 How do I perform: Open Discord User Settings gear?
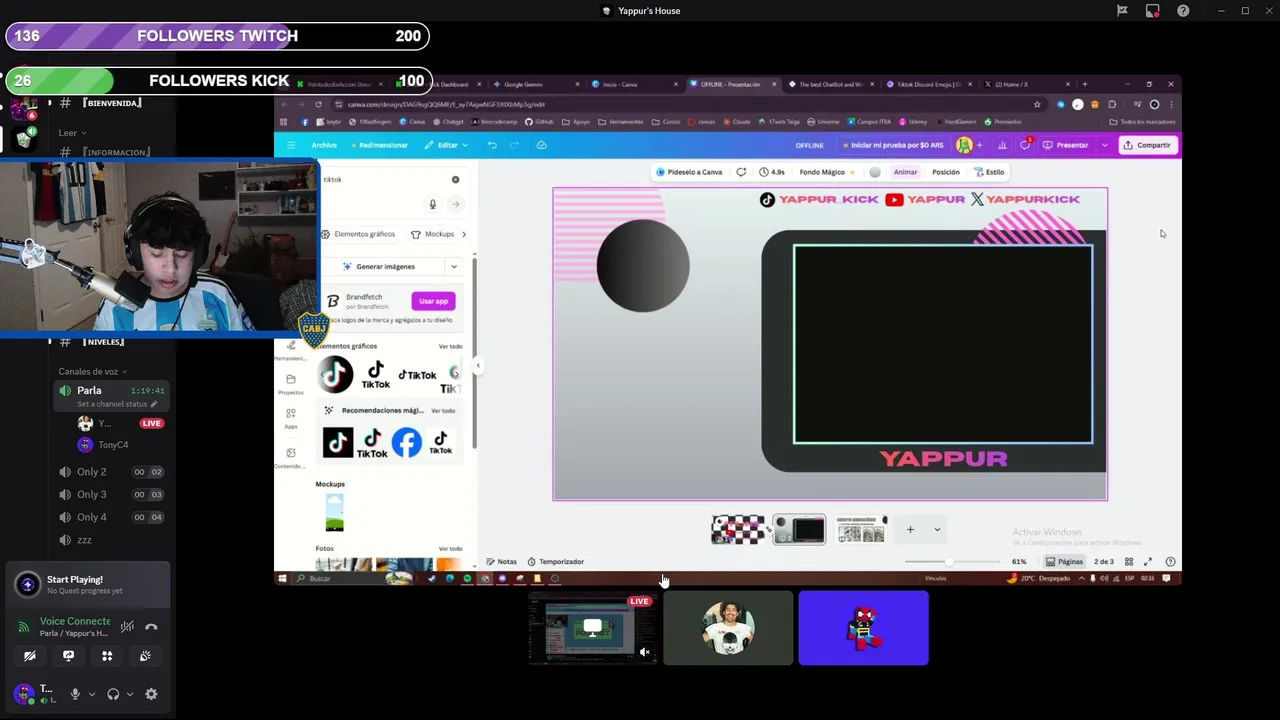coord(151,694)
